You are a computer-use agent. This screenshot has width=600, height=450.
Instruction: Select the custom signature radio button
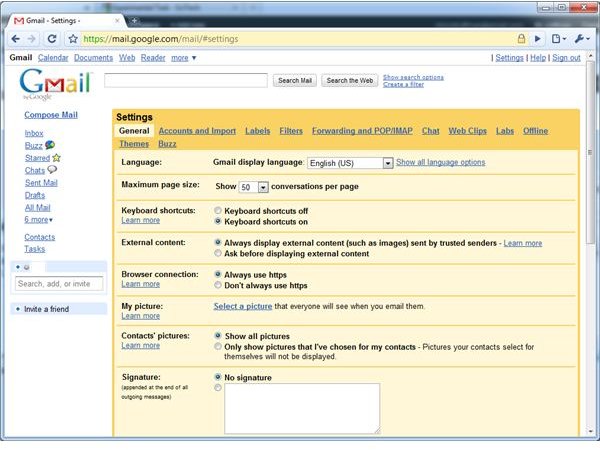pyautogui.click(x=218, y=388)
